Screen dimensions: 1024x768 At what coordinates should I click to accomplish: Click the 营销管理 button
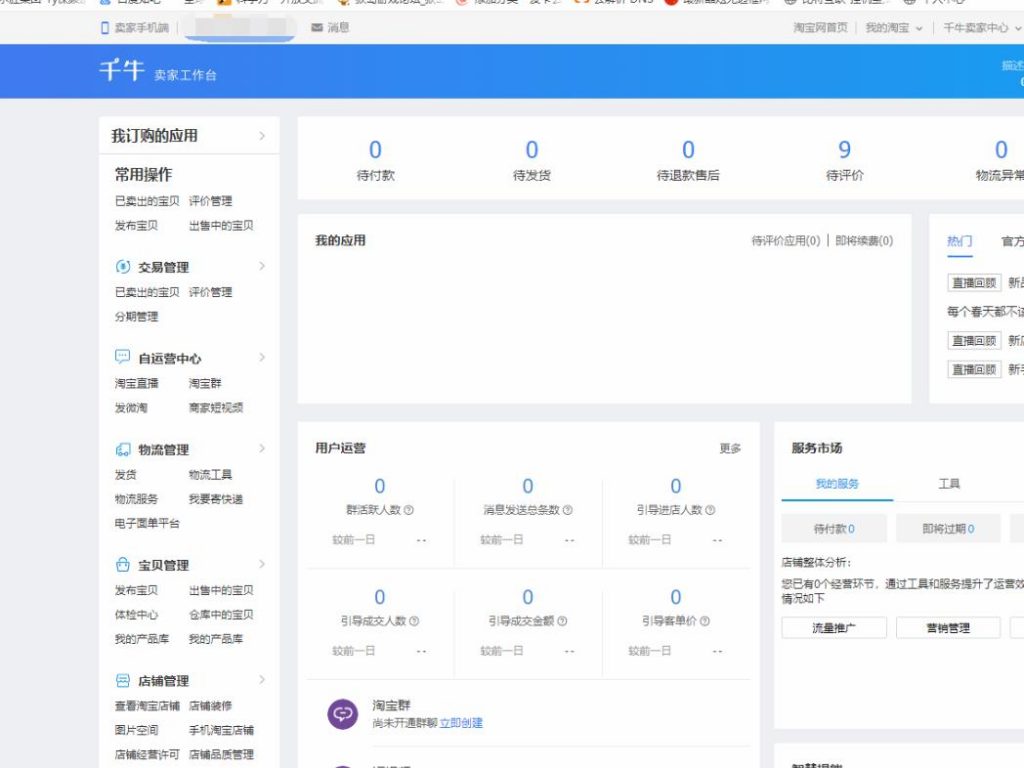tap(948, 627)
